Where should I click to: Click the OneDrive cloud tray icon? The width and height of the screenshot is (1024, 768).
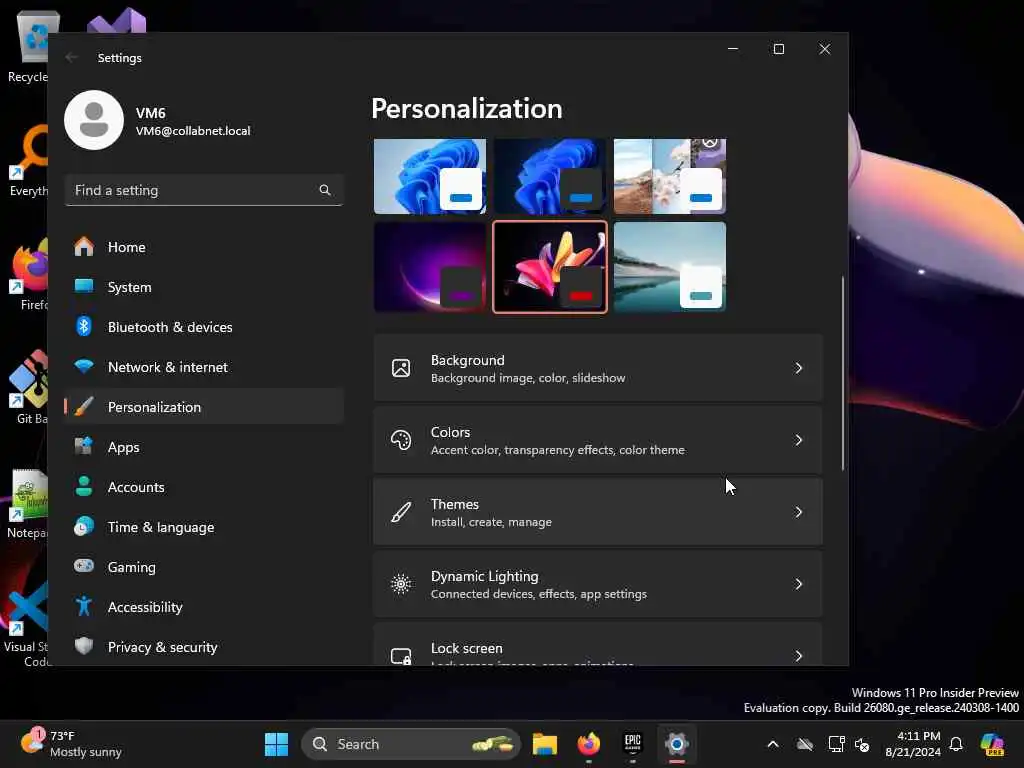pos(805,744)
